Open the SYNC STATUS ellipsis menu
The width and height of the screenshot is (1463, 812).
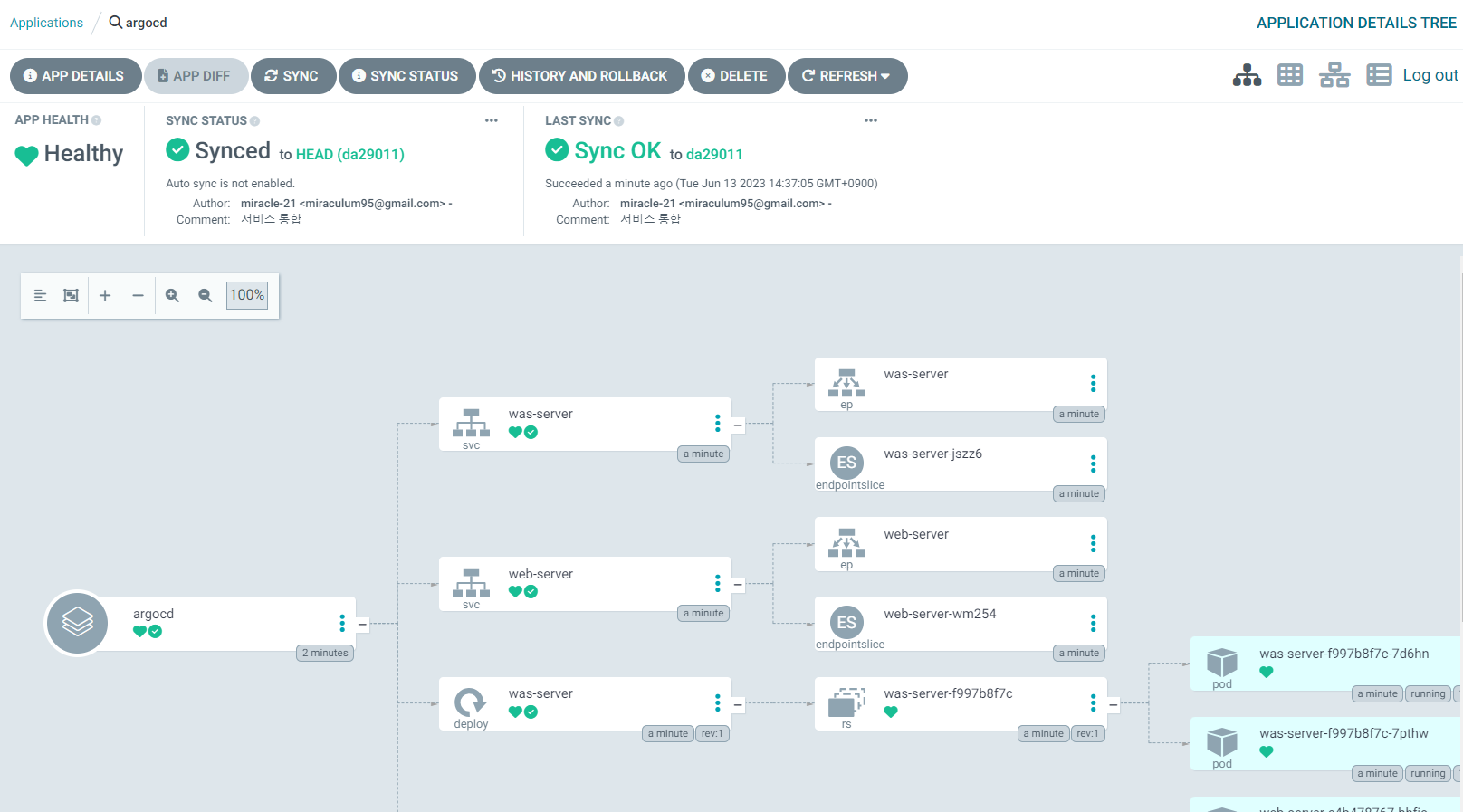pyautogui.click(x=492, y=120)
